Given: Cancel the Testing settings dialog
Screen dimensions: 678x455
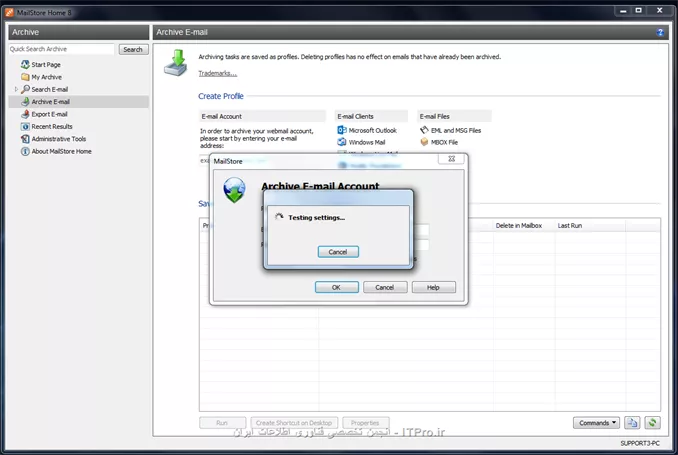Looking at the screenshot, I should (338, 252).
